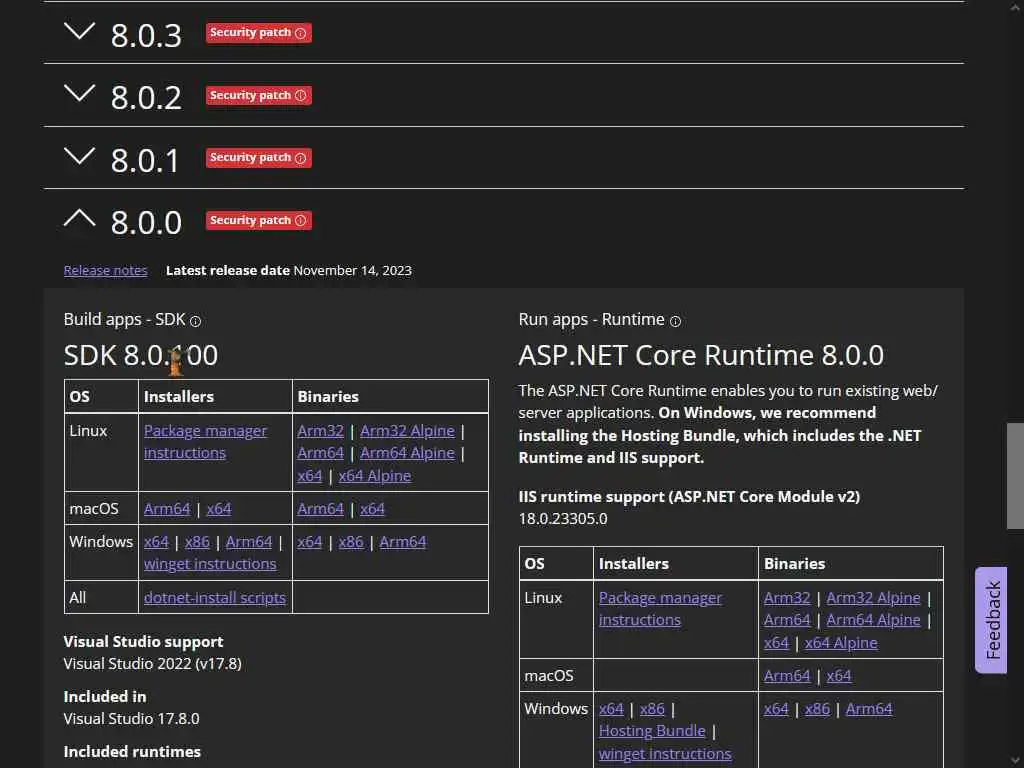This screenshot has width=1024, height=768.
Task: Open ASP.NET Runtime winget instructions
Action: 665,754
